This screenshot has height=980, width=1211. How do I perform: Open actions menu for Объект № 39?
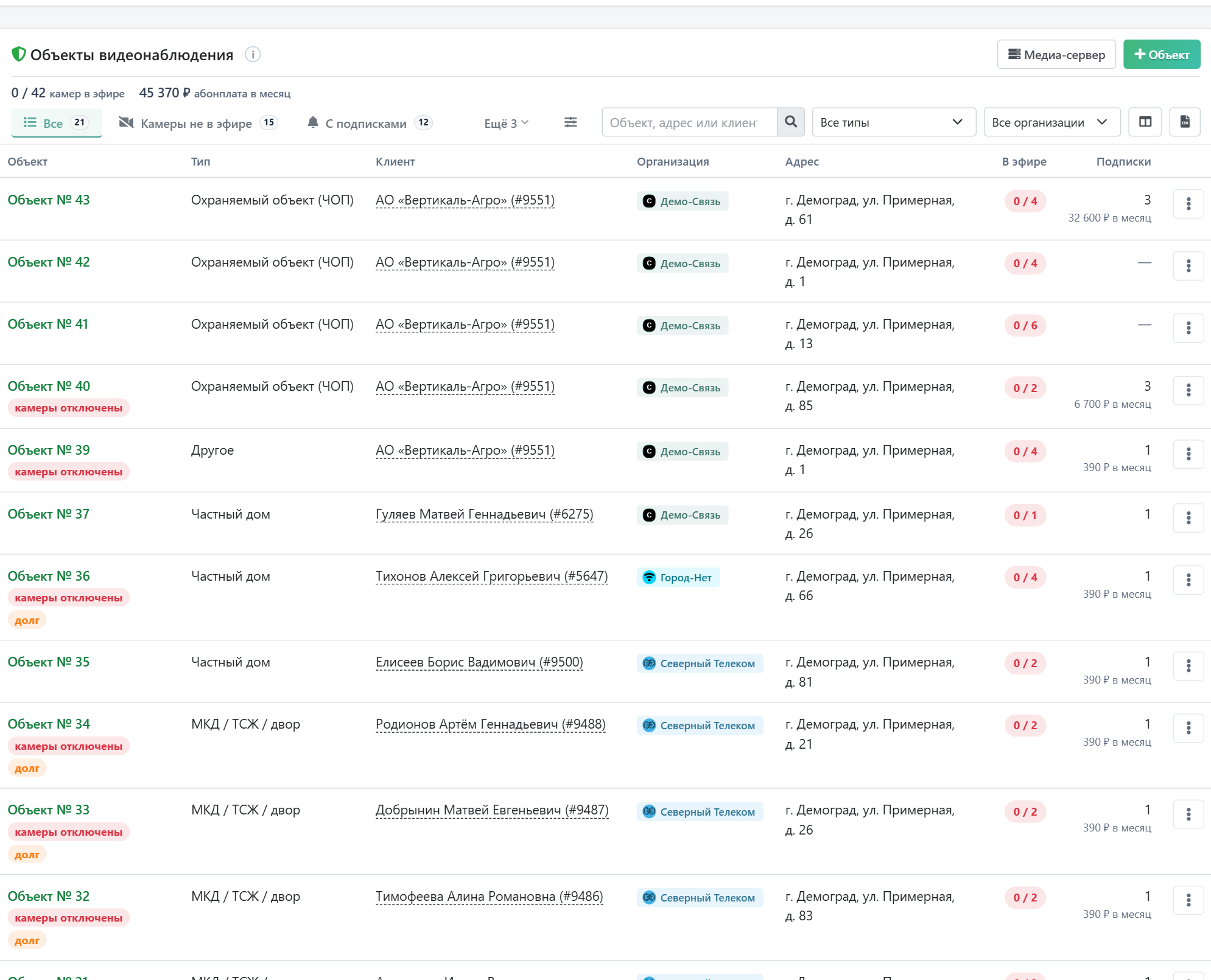coord(1188,454)
